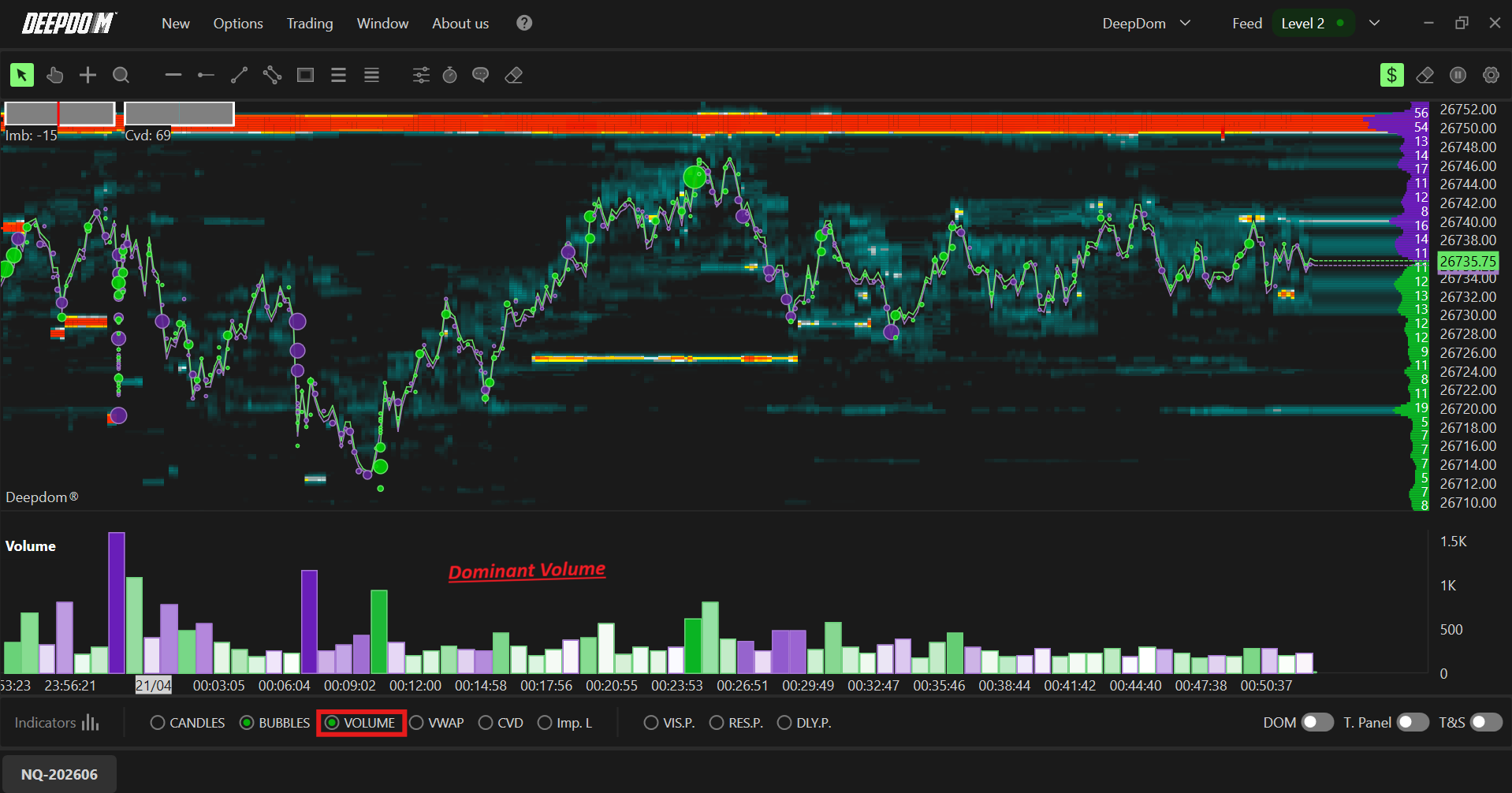Image resolution: width=1512 pixels, height=793 pixels.
Task: Open the About us menu
Action: pyautogui.click(x=460, y=24)
